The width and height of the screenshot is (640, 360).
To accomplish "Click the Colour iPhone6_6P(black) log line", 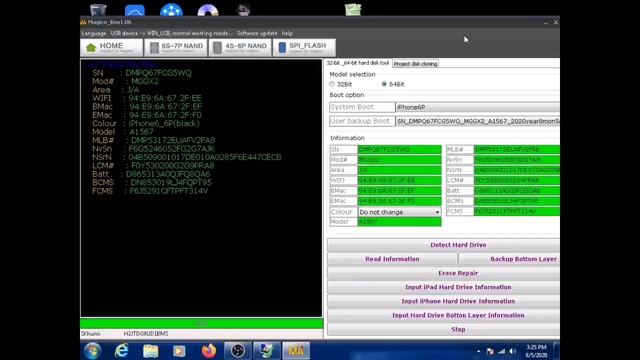I will (146, 123).
